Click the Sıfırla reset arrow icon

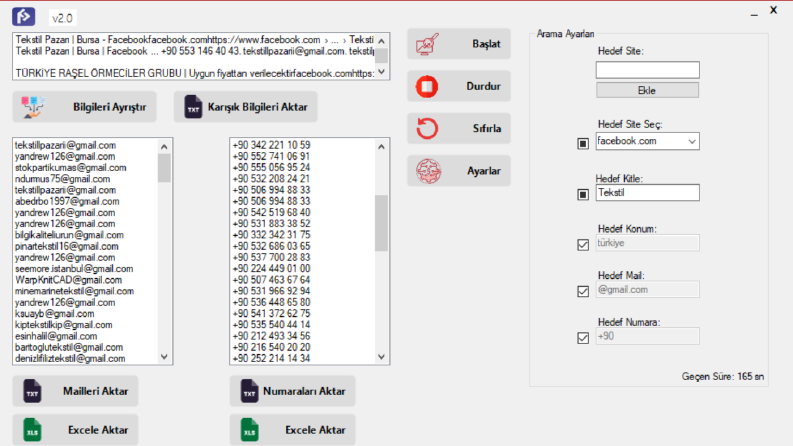click(427, 128)
